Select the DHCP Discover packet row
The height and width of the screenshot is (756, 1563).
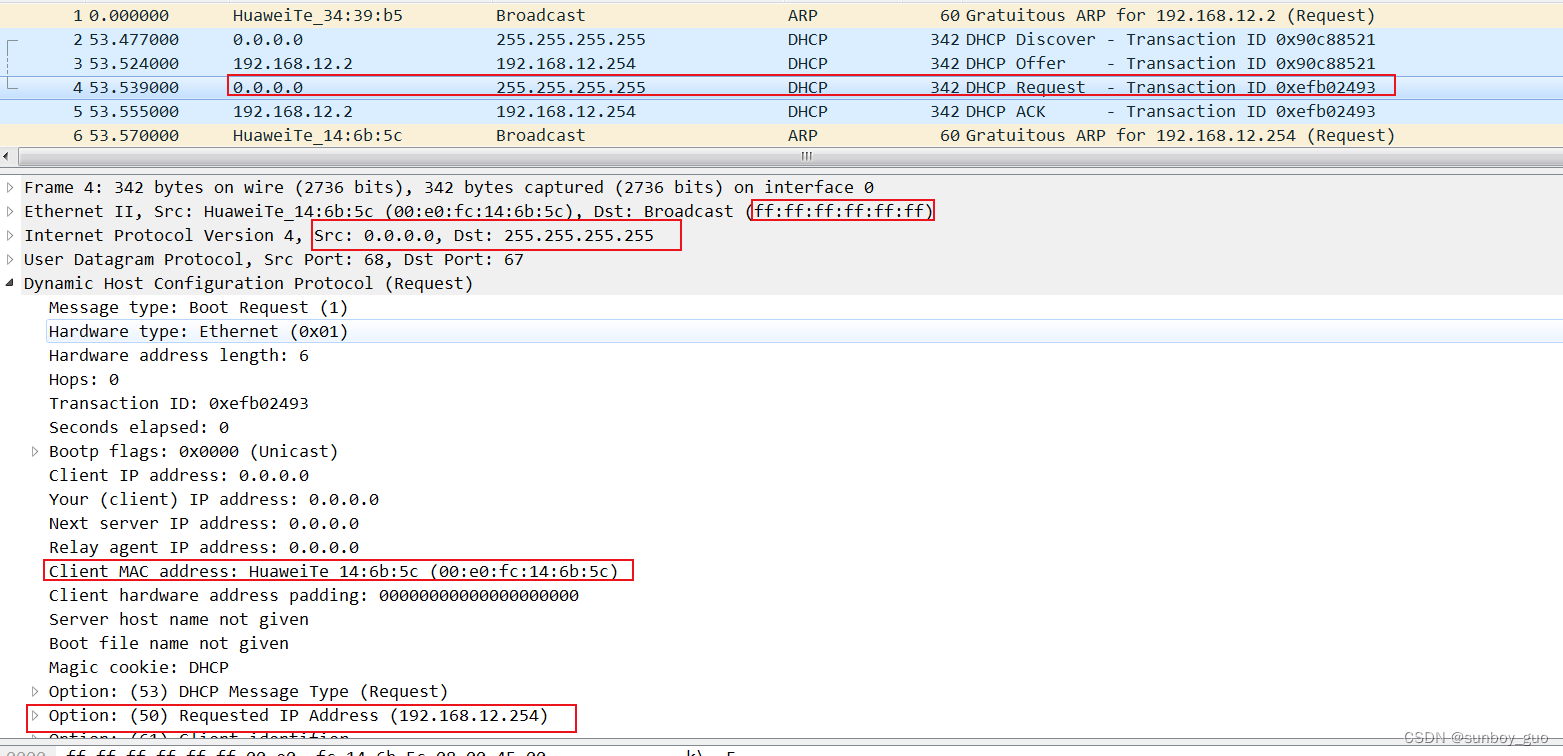(400, 39)
